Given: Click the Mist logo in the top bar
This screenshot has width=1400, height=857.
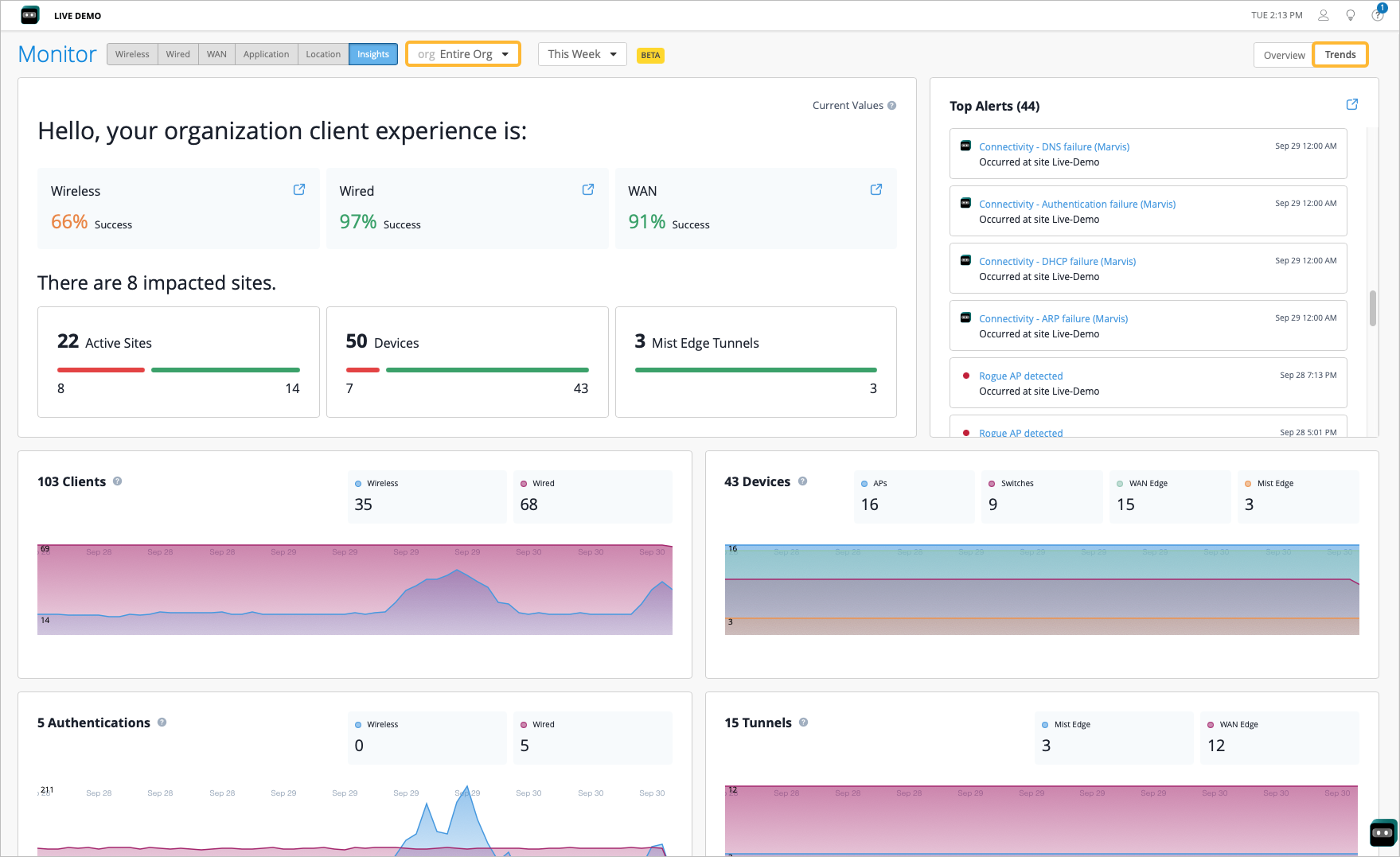Looking at the screenshot, I should tap(29, 14).
